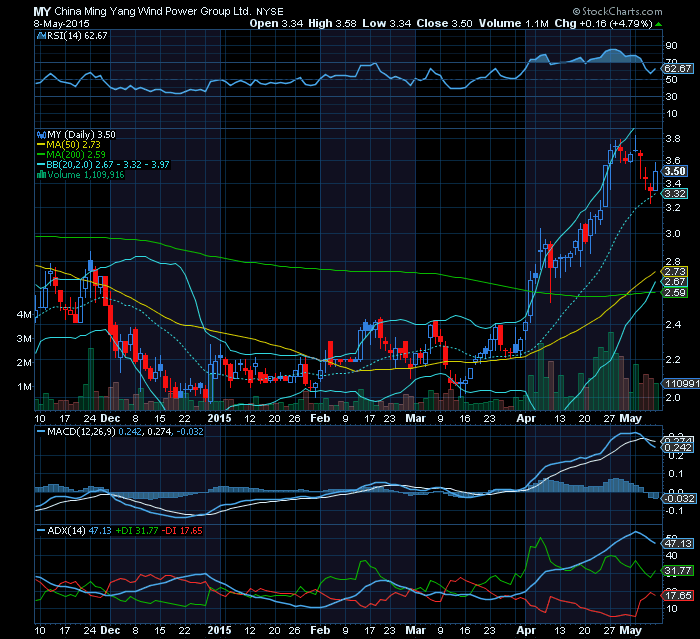Click the 62.67 RSI value tag on right axis
This screenshot has width=700, height=639.
tap(677, 68)
